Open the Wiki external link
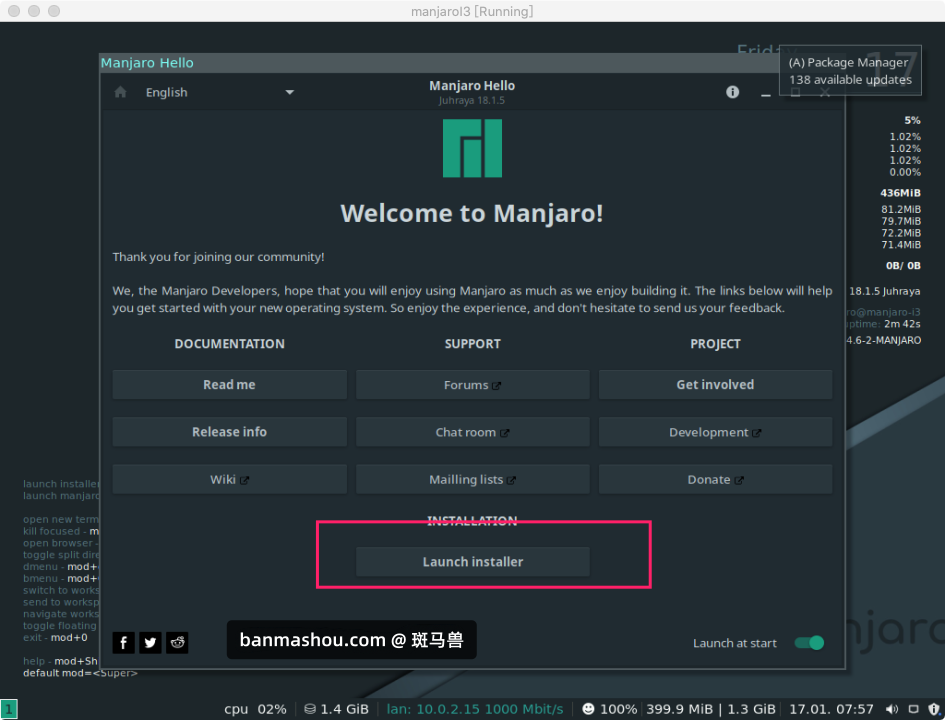 230,480
